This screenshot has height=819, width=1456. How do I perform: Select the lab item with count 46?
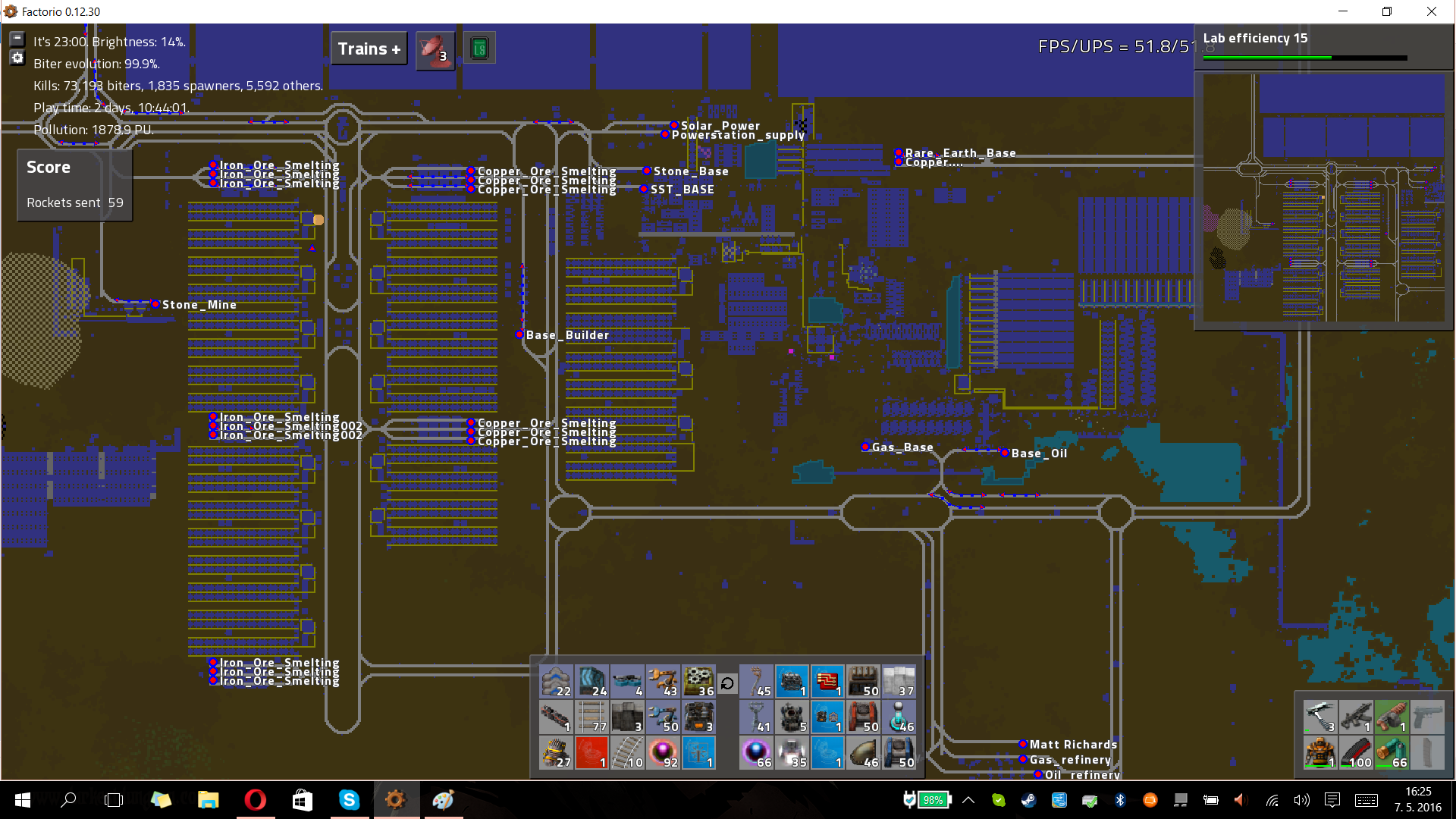pyautogui.click(x=899, y=717)
